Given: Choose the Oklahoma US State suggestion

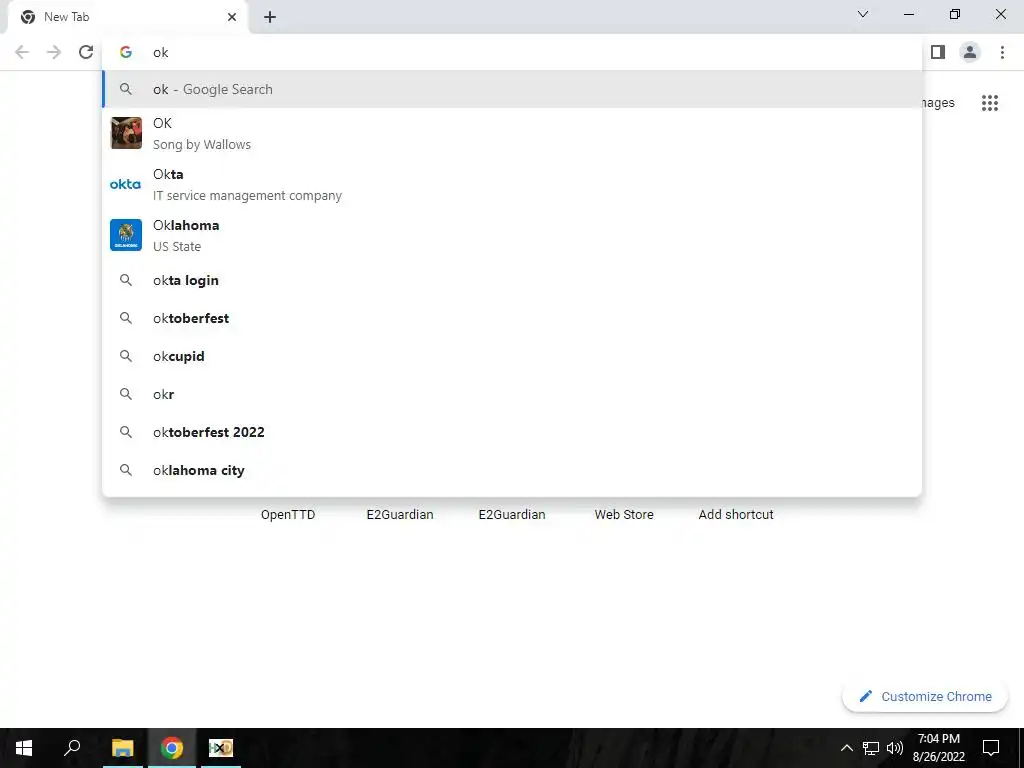Looking at the screenshot, I should [513, 235].
